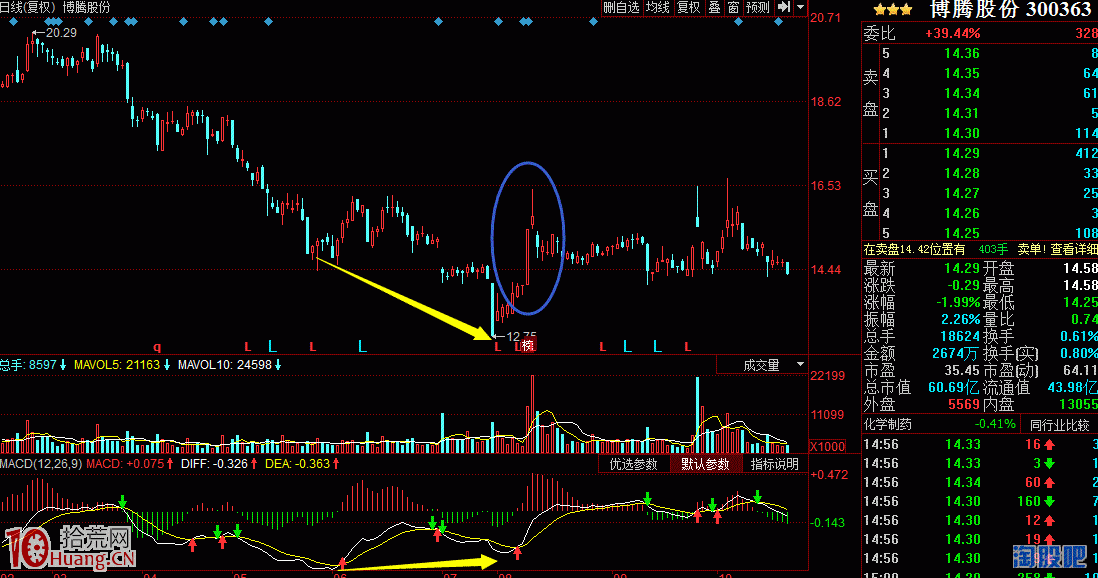Click the 委比 value +39.44%

(x=952, y=34)
